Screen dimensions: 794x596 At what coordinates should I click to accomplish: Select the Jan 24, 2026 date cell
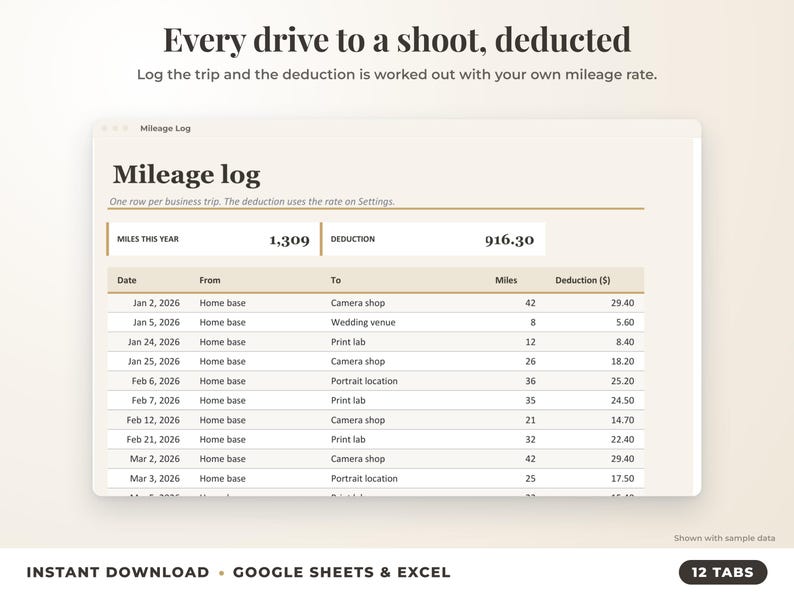pos(153,342)
